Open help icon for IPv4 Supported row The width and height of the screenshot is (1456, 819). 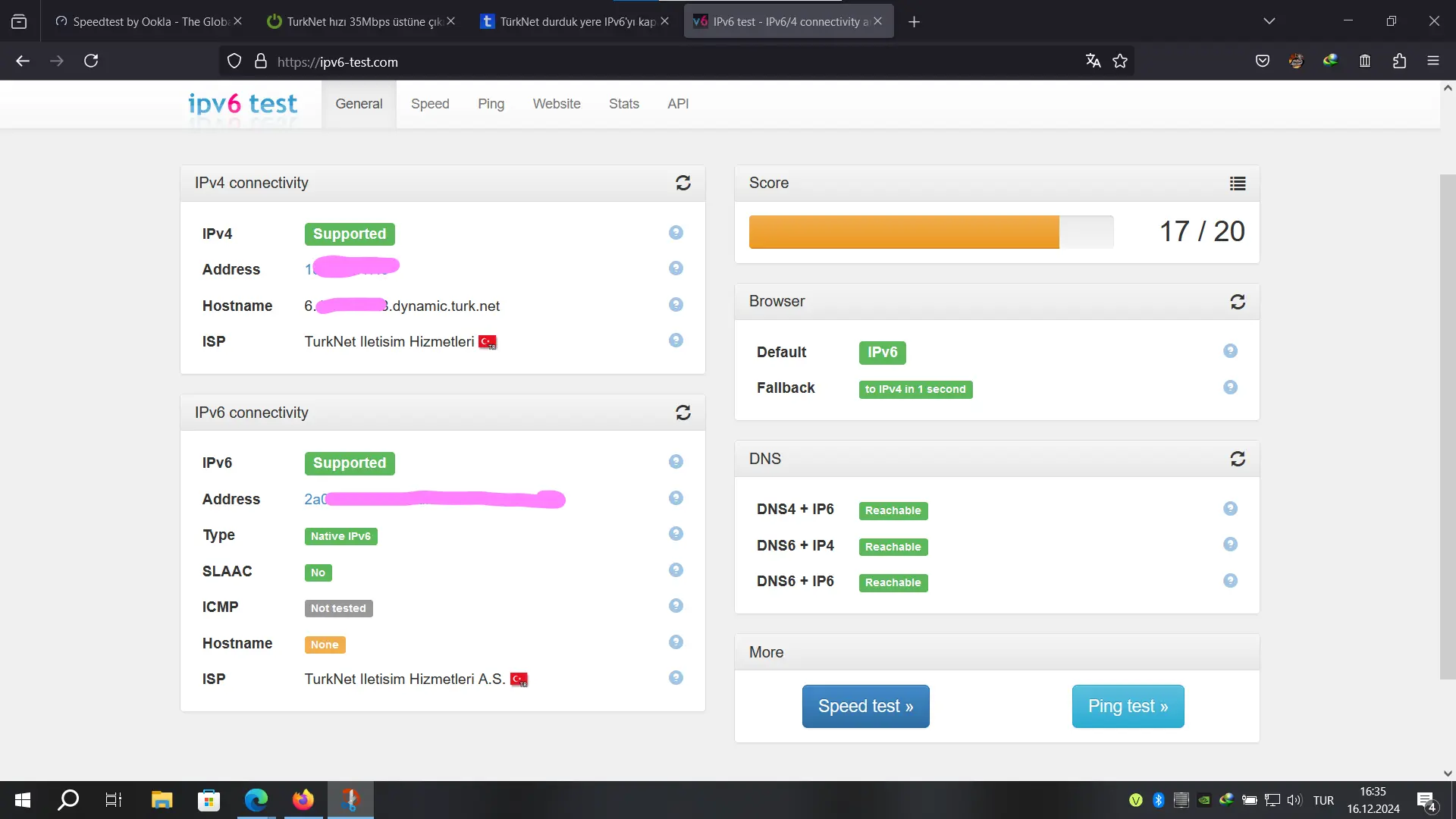click(676, 233)
